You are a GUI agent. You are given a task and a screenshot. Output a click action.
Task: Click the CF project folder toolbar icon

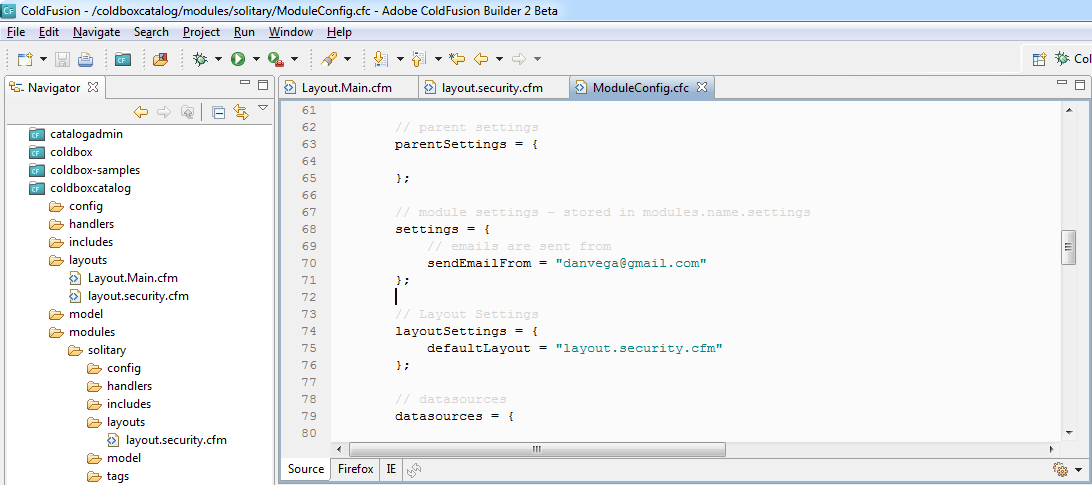click(x=123, y=60)
